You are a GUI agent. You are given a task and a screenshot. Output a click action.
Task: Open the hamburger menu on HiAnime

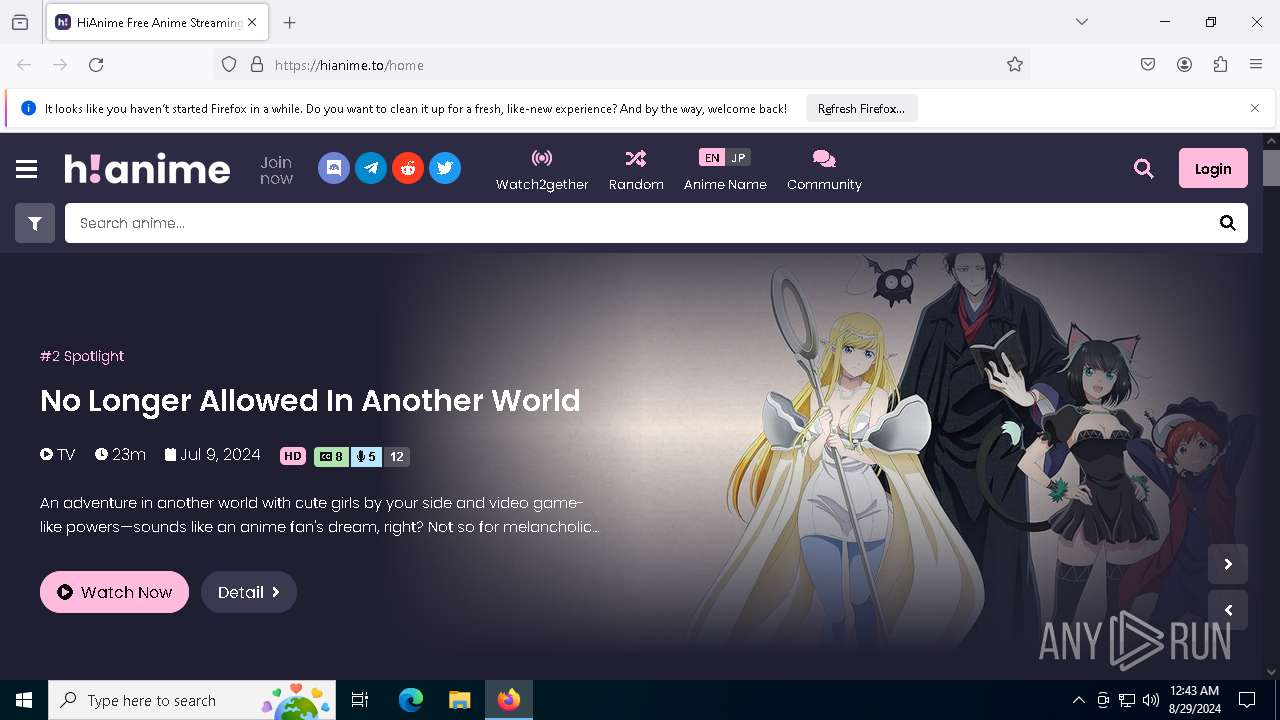click(x=27, y=169)
